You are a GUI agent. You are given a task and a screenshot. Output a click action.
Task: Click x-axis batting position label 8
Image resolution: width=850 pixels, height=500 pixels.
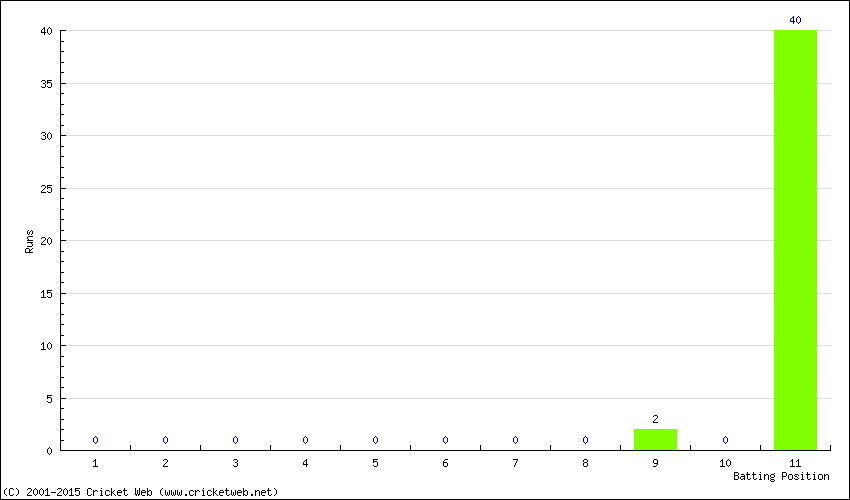pyautogui.click(x=585, y=463)
